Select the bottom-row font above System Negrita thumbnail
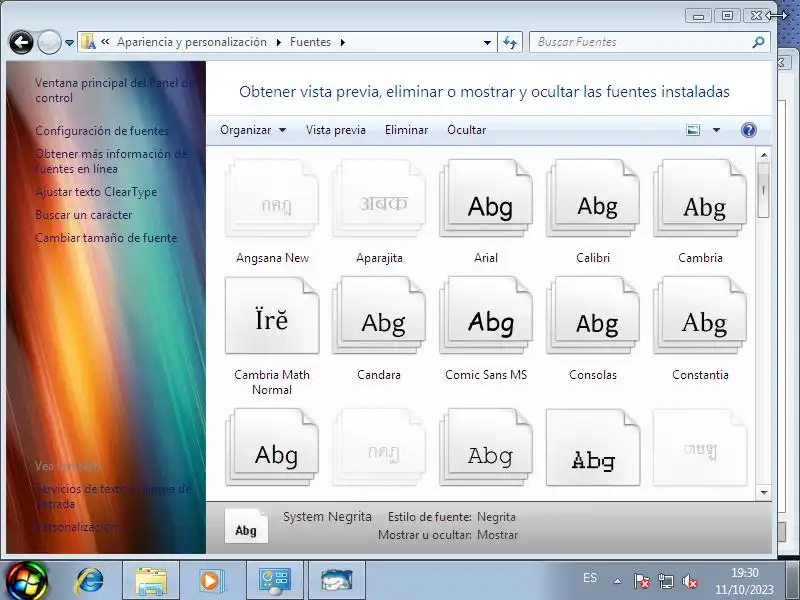Image resolution: width=800 pixels, height=600 pixels. 272,447
